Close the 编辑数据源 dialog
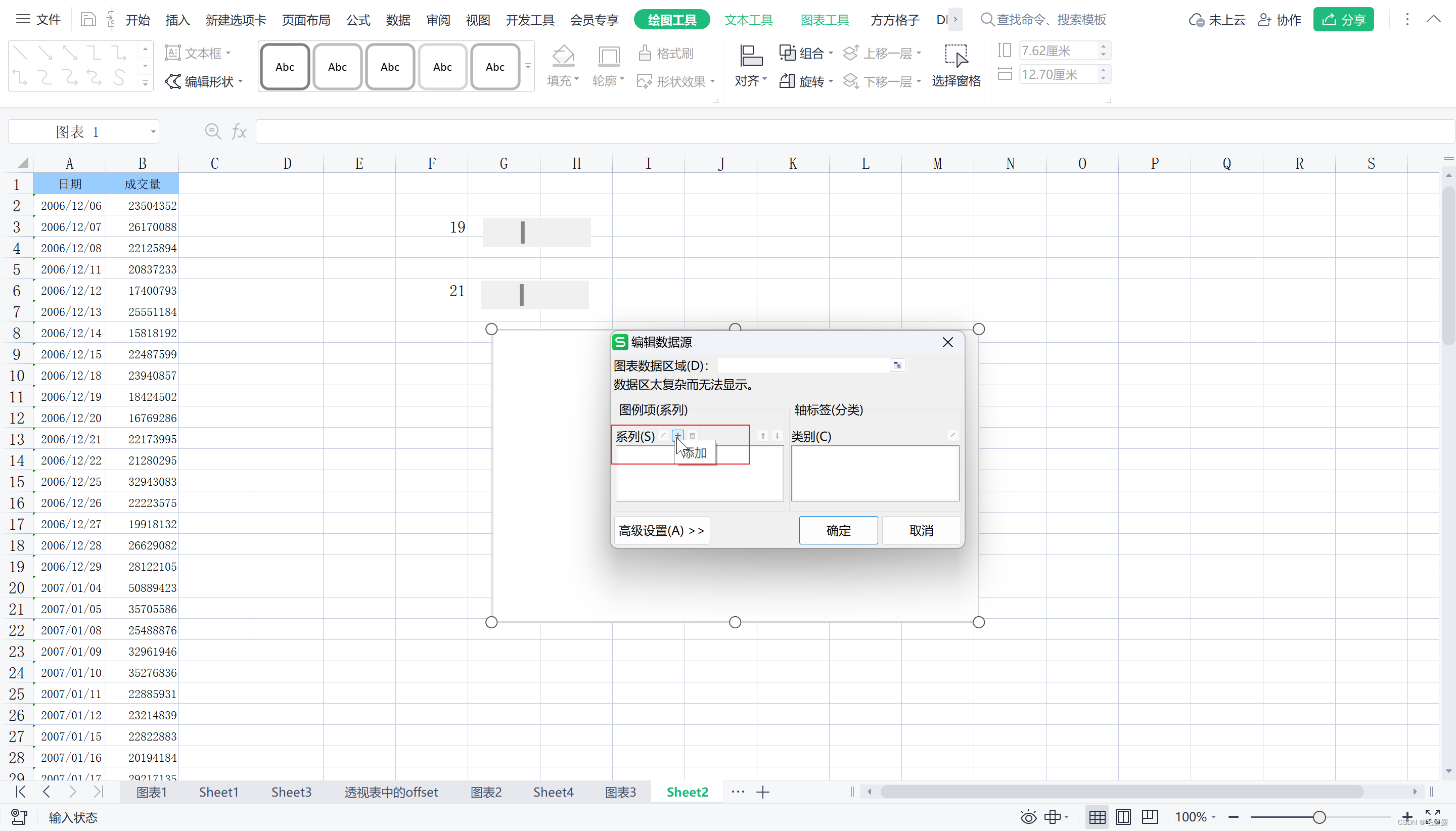Screen dimensions: 1456x831 pyautogui.click(x=947, y=342)
